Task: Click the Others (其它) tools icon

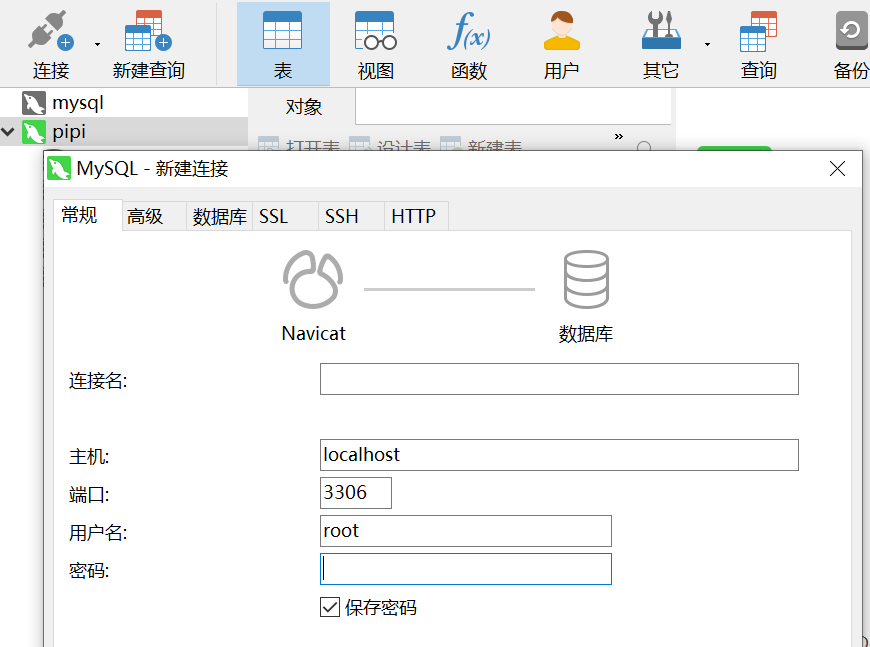Action: point(661,30)
